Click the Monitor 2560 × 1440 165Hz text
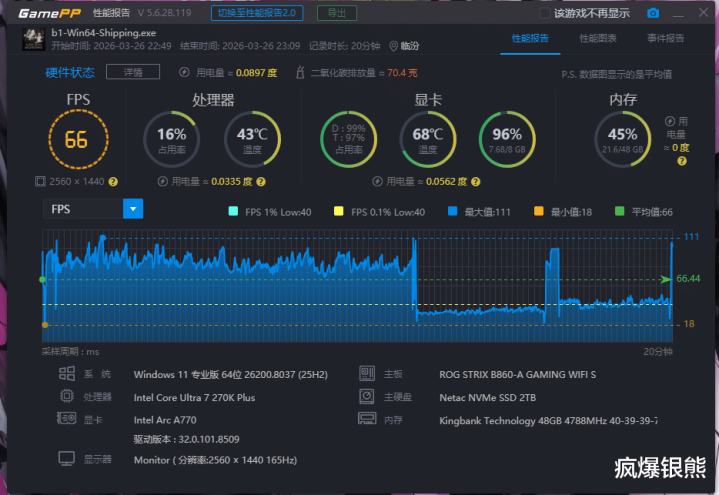The height and width of the screenshot is (495, 719). coord(216,460)
